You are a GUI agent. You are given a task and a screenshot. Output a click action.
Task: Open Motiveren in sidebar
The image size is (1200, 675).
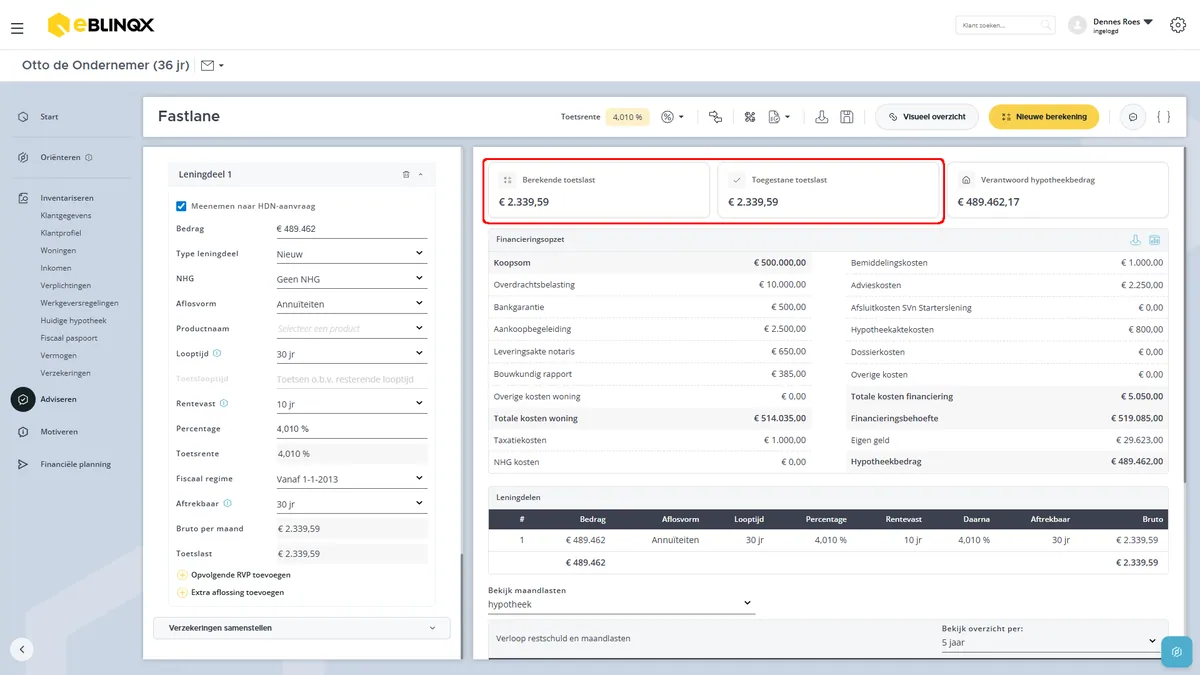[x=59, y=432]
